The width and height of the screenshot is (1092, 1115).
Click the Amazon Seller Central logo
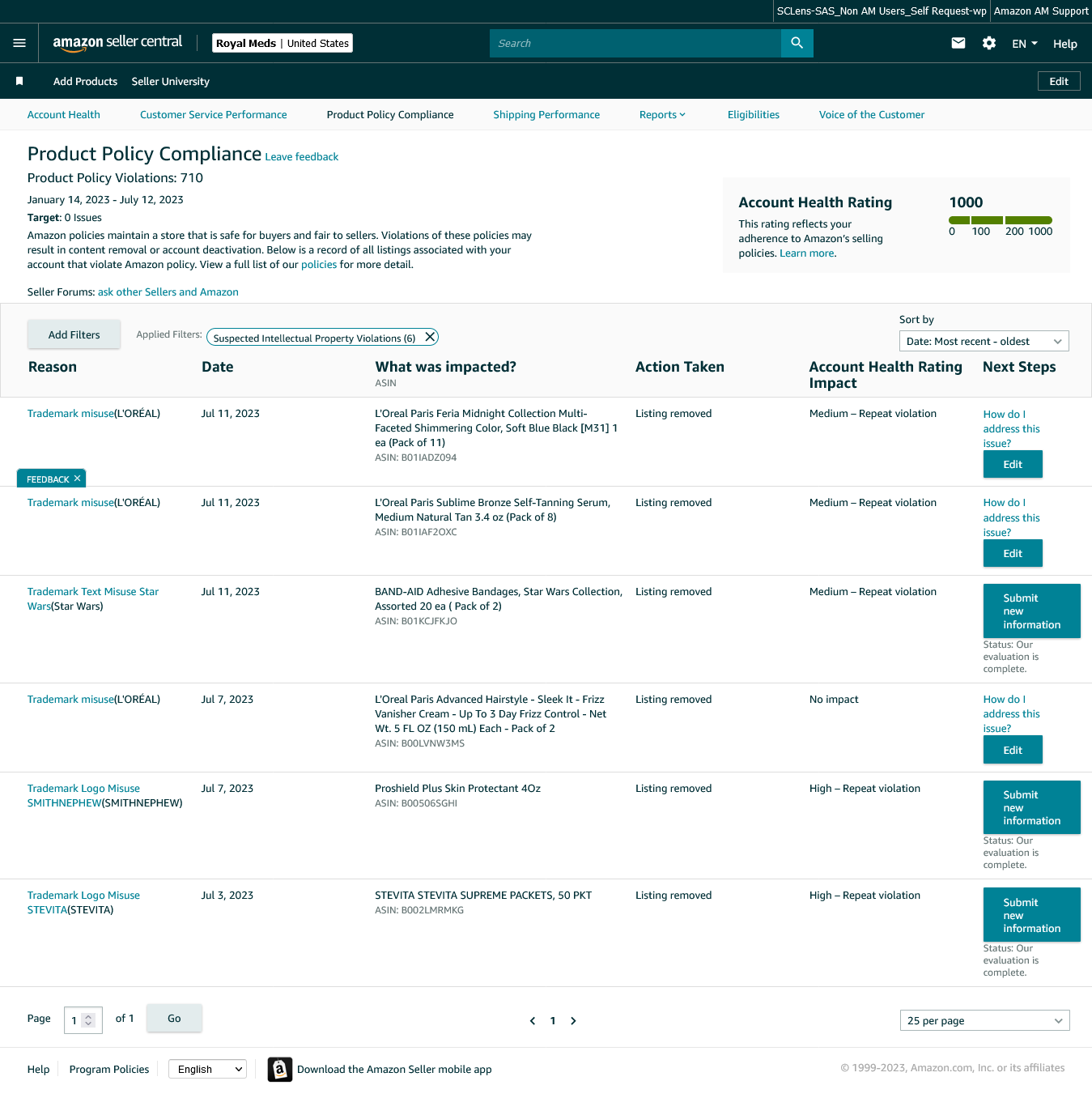pos(117,43)
